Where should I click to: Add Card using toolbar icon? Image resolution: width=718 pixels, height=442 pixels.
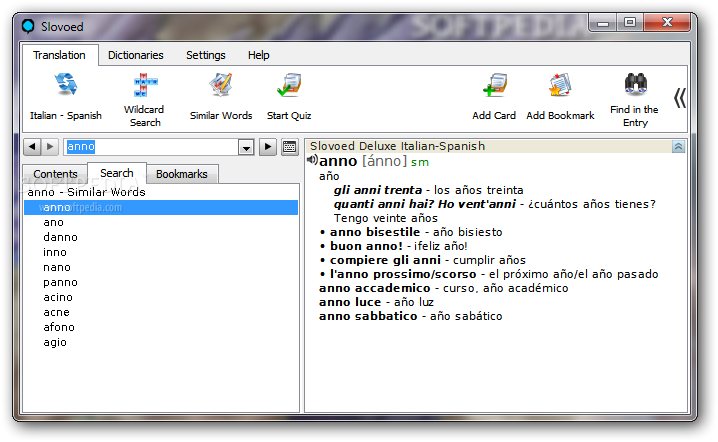pyautogui.click(x=494, y=96)
